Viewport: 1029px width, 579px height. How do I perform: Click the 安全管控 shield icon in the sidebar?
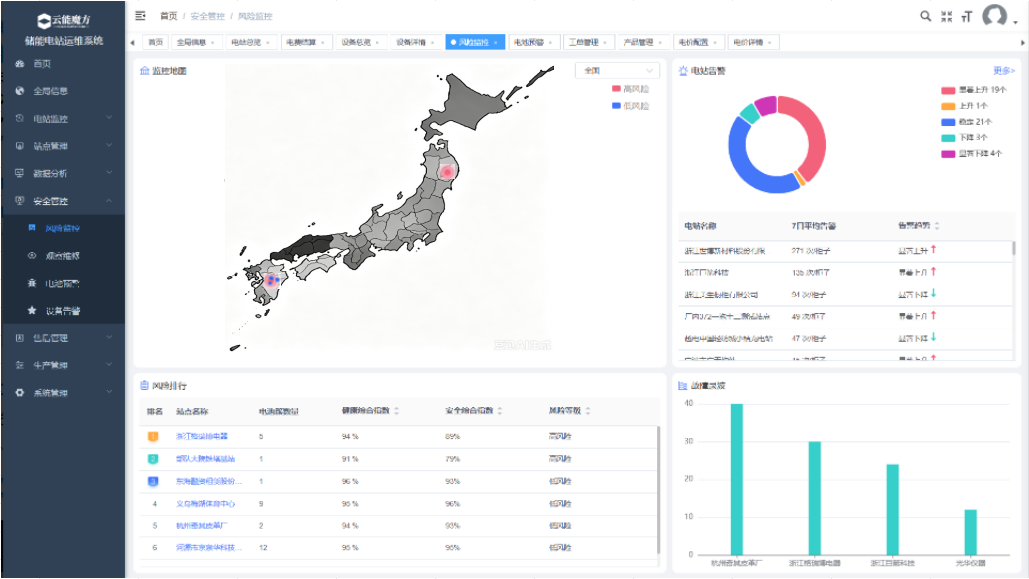[20, 201]
